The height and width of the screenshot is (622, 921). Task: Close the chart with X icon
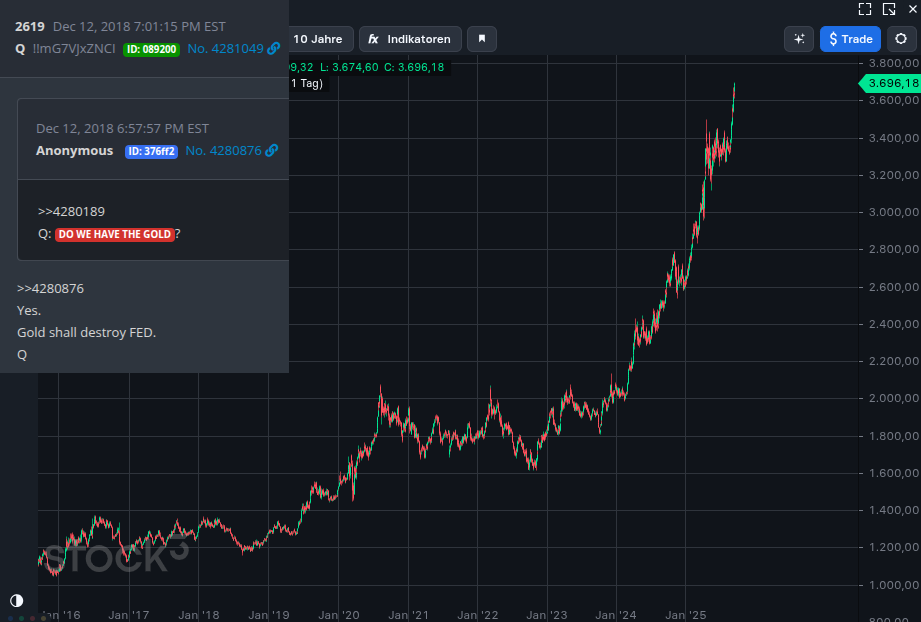click(x=913, y=9)
